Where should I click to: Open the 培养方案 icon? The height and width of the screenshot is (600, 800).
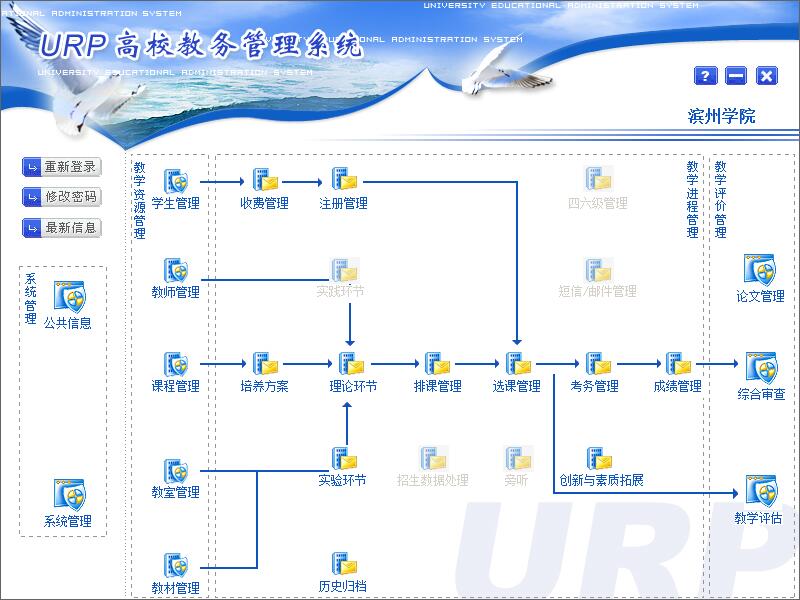tap(264, 365)
